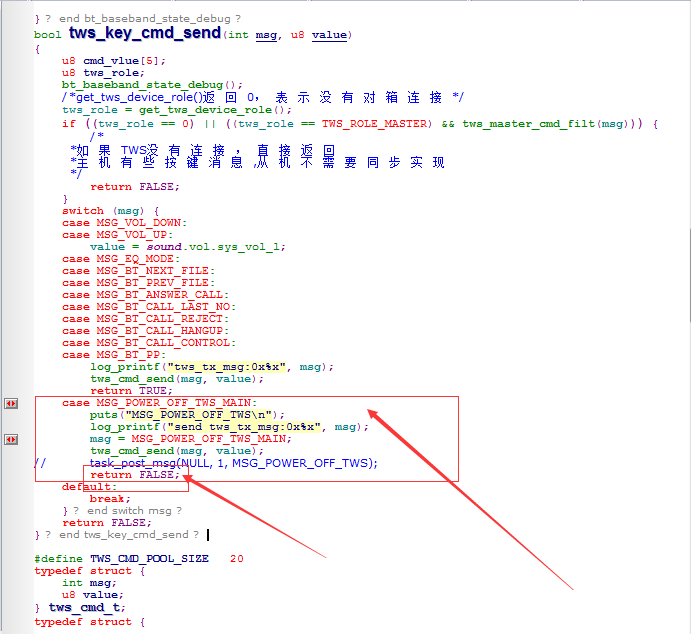Click 'tws_cmd_t;' typedef name
This screenshot has height=634, width=691.
pos(87,608)
